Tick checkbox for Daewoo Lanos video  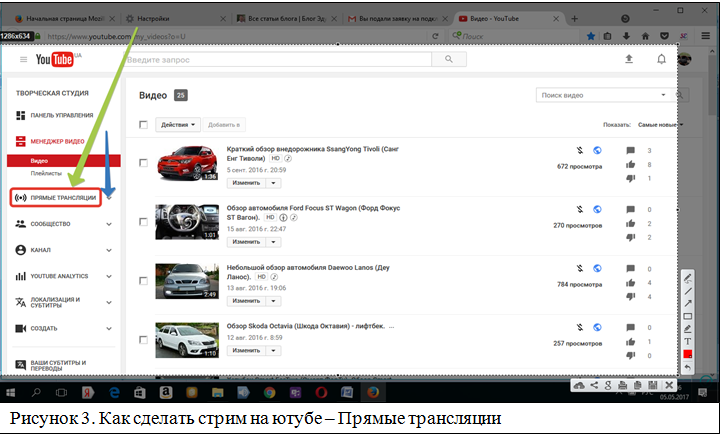(144, 279)
